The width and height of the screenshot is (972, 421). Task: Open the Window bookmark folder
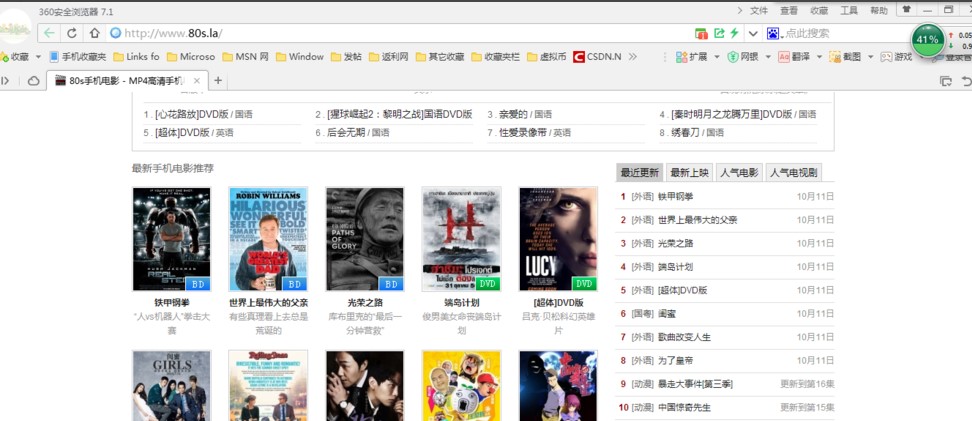[x=299, y=56]
